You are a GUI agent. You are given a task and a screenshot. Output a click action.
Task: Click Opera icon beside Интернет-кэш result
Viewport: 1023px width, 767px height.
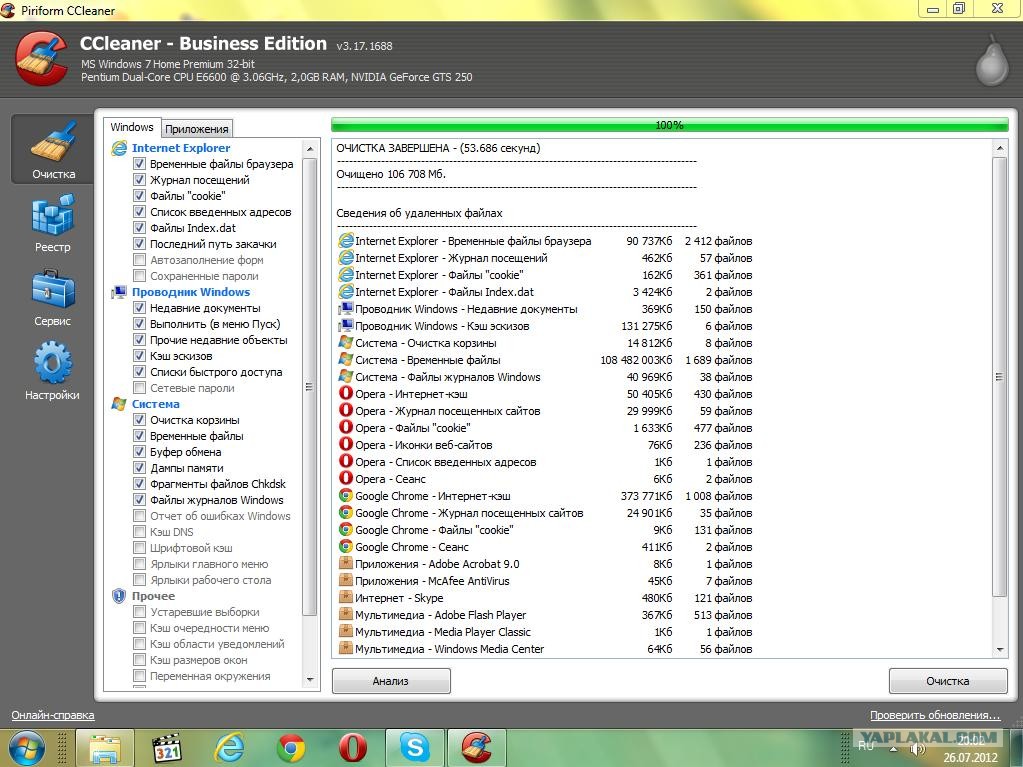click(x=346, y=393)
